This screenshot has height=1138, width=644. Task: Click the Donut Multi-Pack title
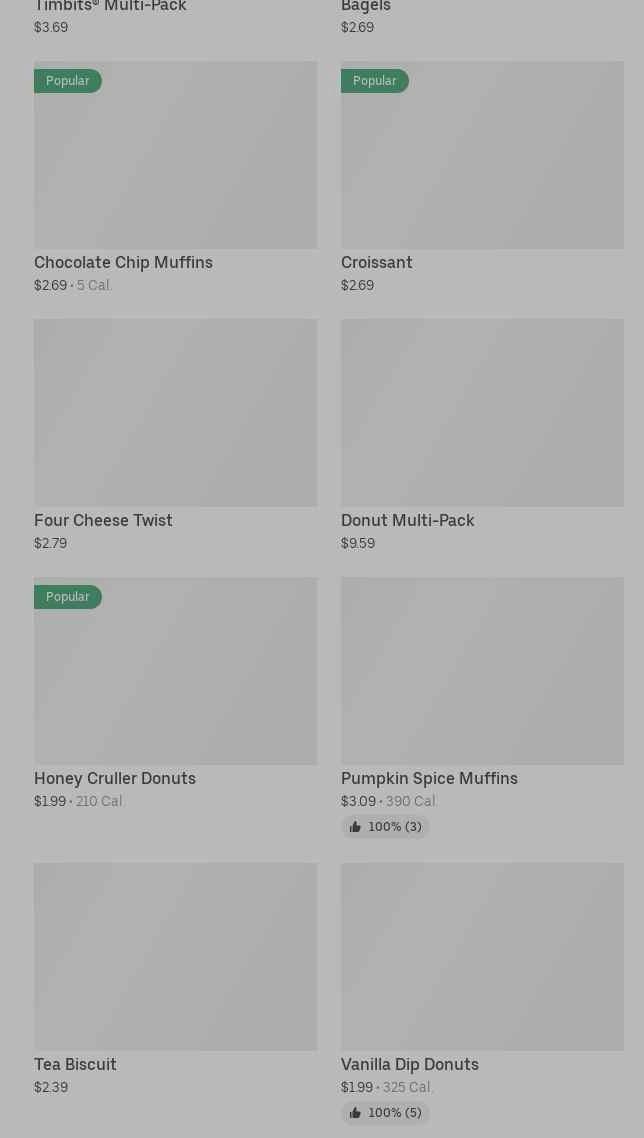click(x=407, y=520)
